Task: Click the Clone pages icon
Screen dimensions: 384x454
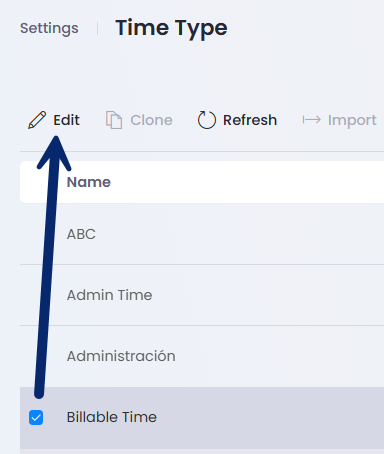Action: (114, 120)
